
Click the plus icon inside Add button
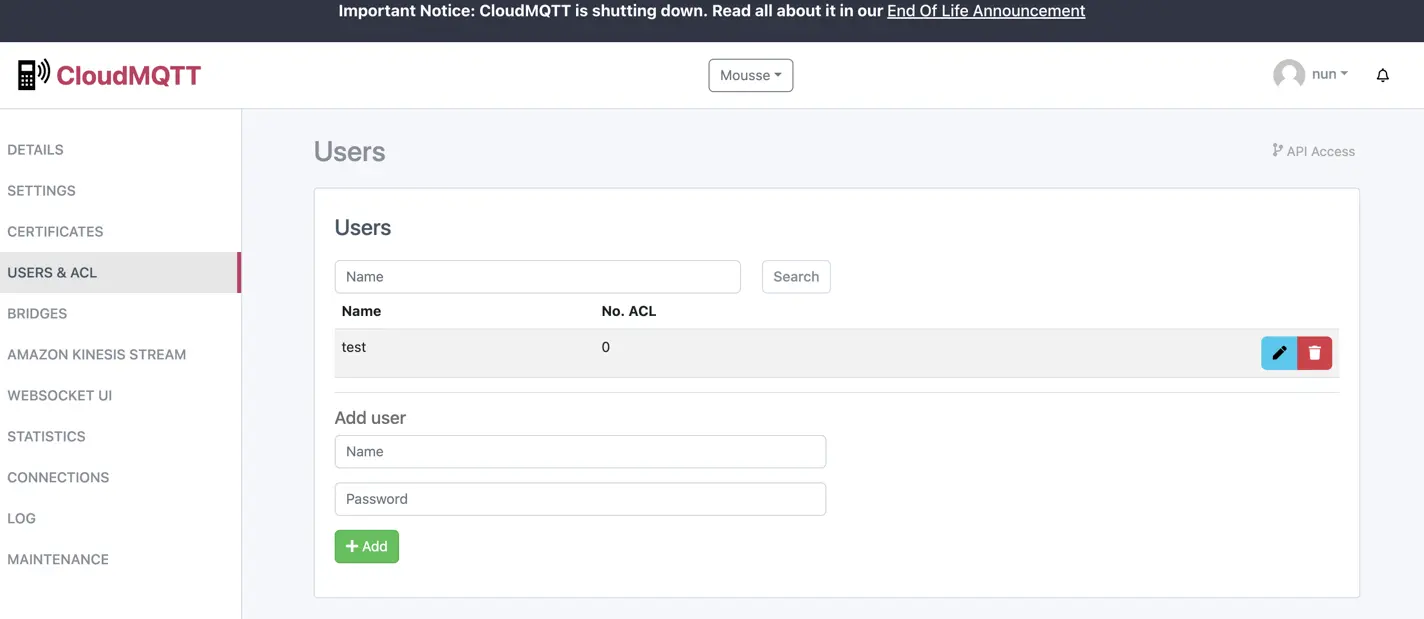[352, 546]
